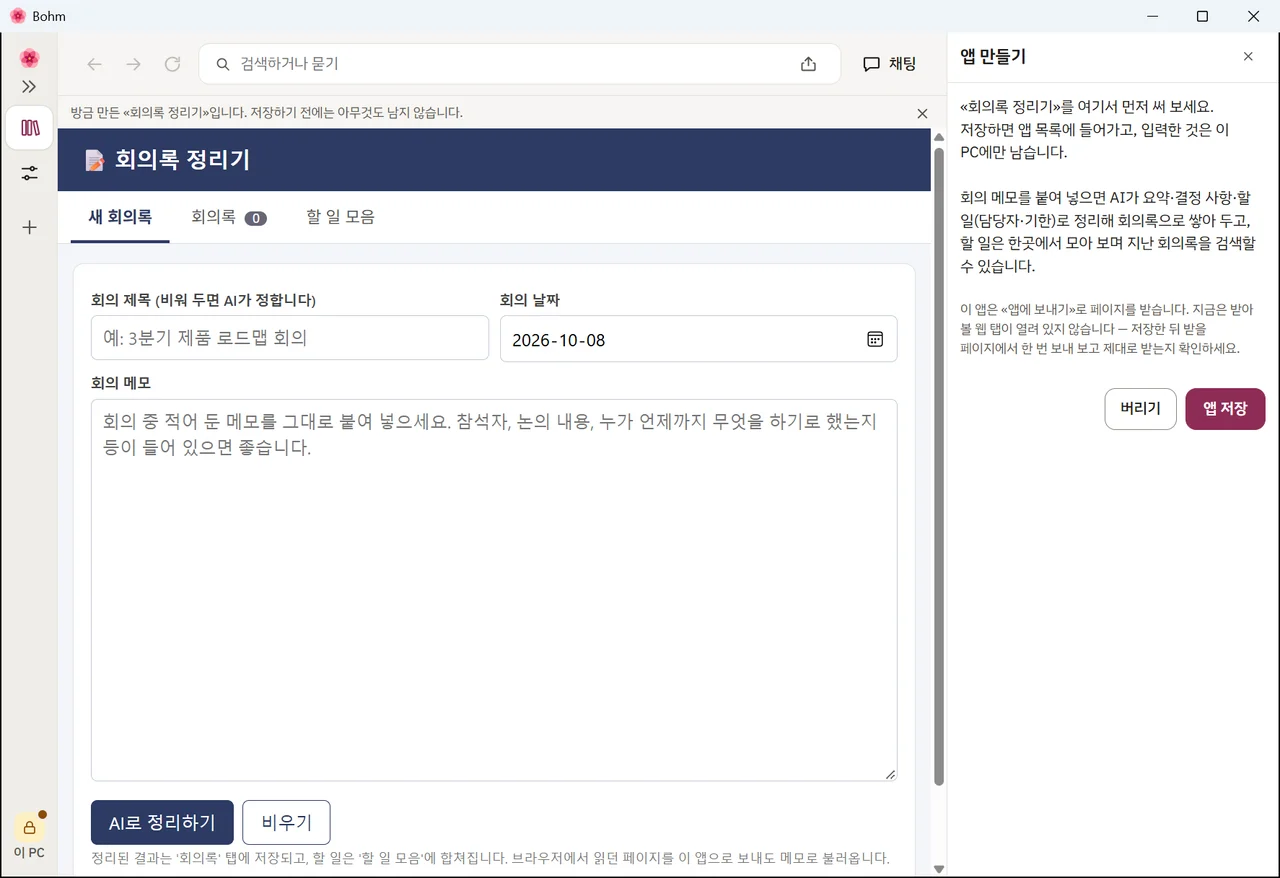Reload the page with refresh icon

coord(172,64)
